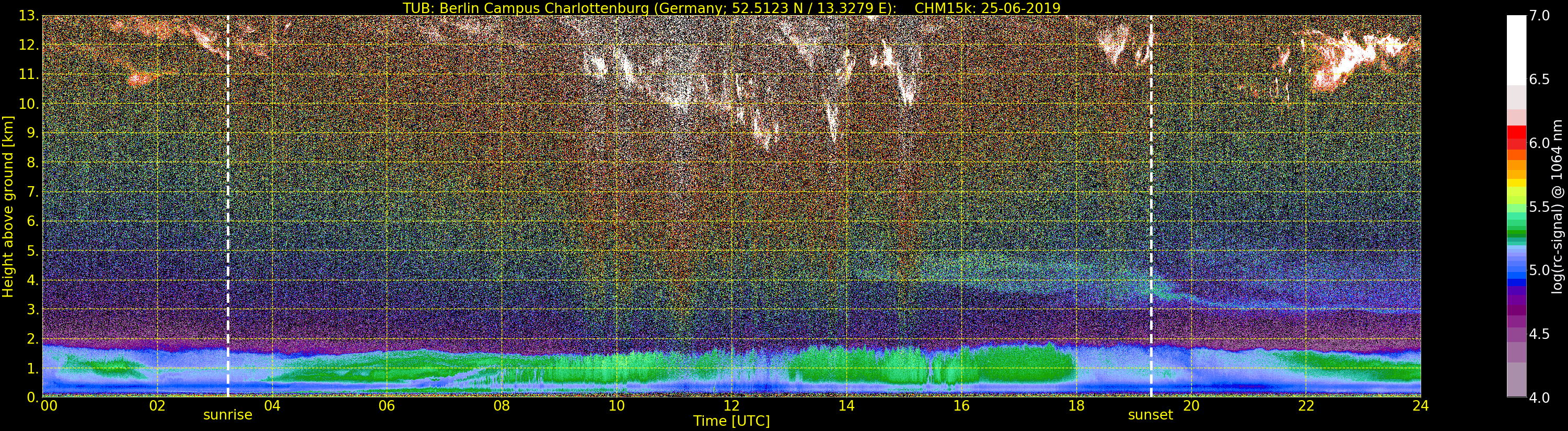Click height axis tick '0.'

point(33,397)
